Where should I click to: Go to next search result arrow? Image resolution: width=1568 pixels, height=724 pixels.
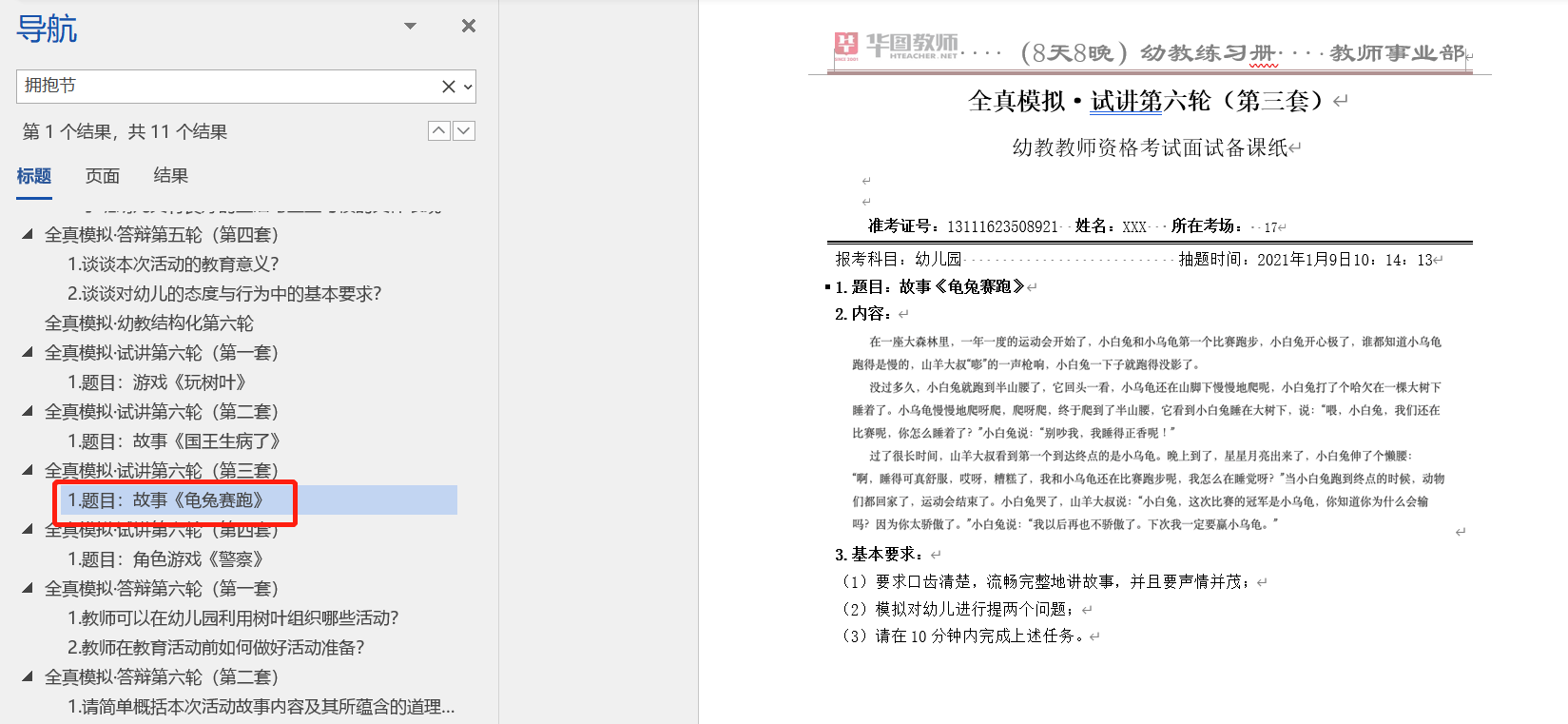464,131
